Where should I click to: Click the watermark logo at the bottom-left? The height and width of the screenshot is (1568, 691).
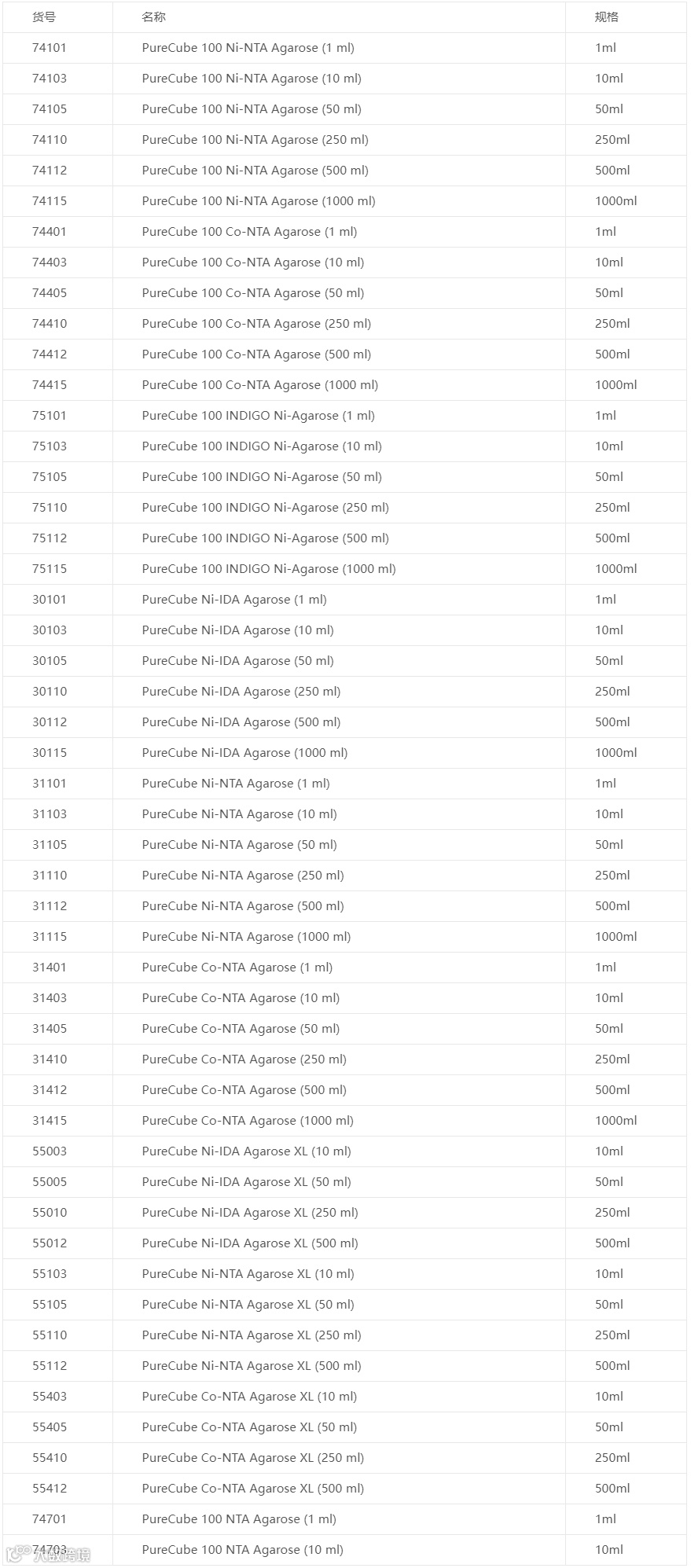pos(48,1555)
